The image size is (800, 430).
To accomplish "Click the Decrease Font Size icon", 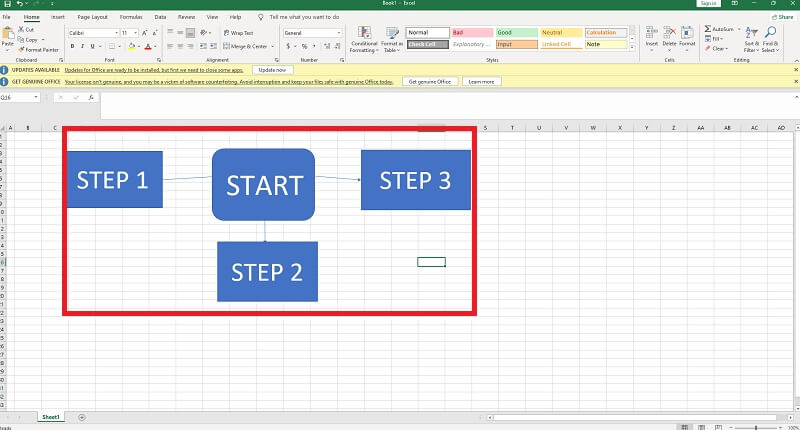I will [x=155, y=33].
